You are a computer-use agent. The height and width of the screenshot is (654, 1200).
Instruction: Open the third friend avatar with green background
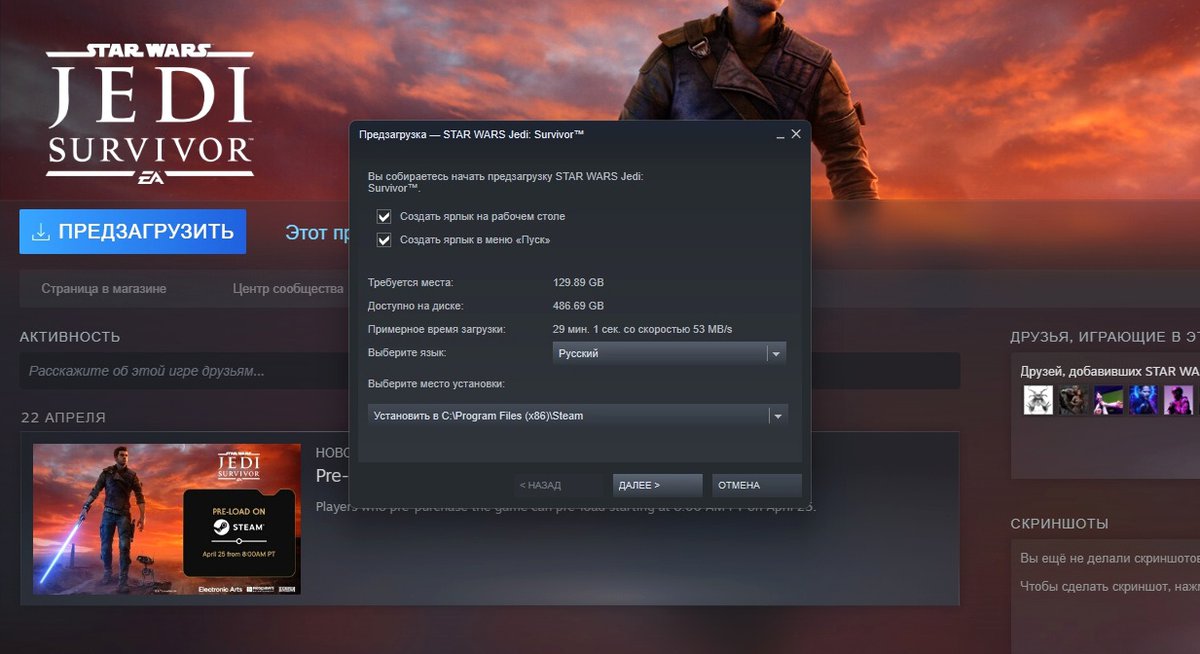(1108, 400)
